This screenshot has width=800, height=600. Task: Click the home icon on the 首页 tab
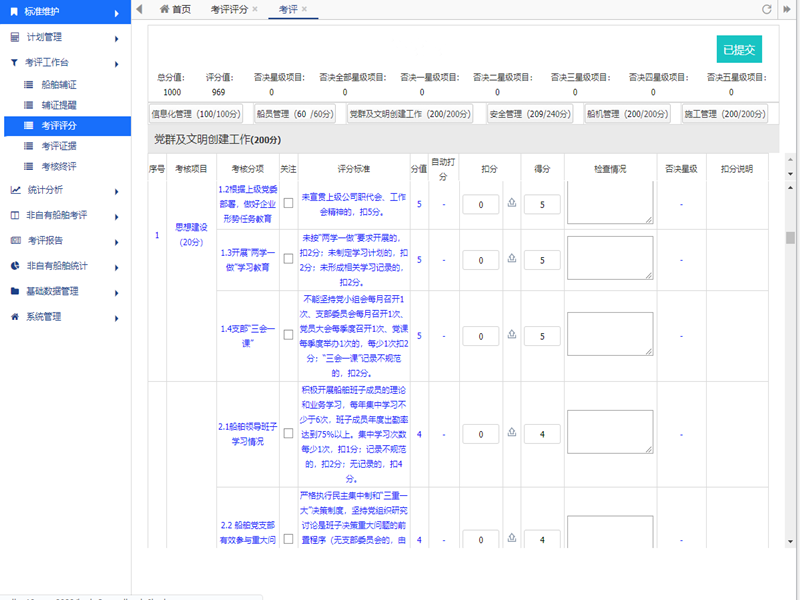(x=164, y=9)
